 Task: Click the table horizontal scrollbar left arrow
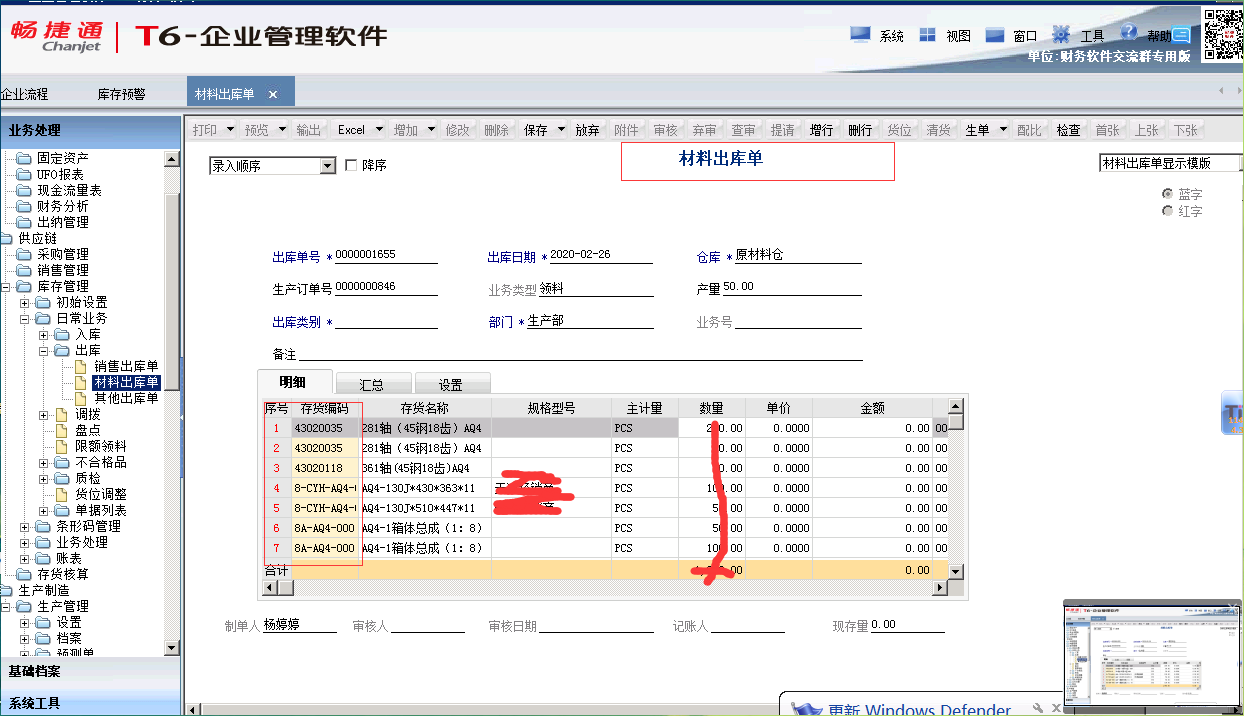269,587
